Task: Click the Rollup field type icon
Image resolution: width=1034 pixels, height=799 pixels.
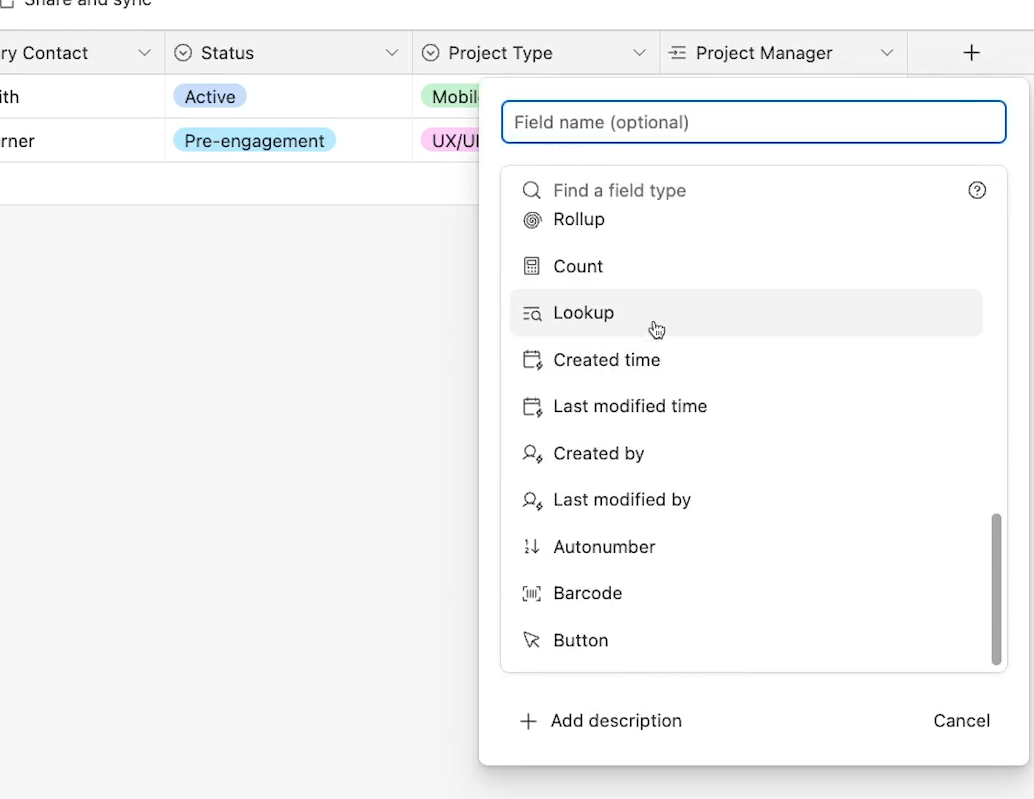Action: 532,220
